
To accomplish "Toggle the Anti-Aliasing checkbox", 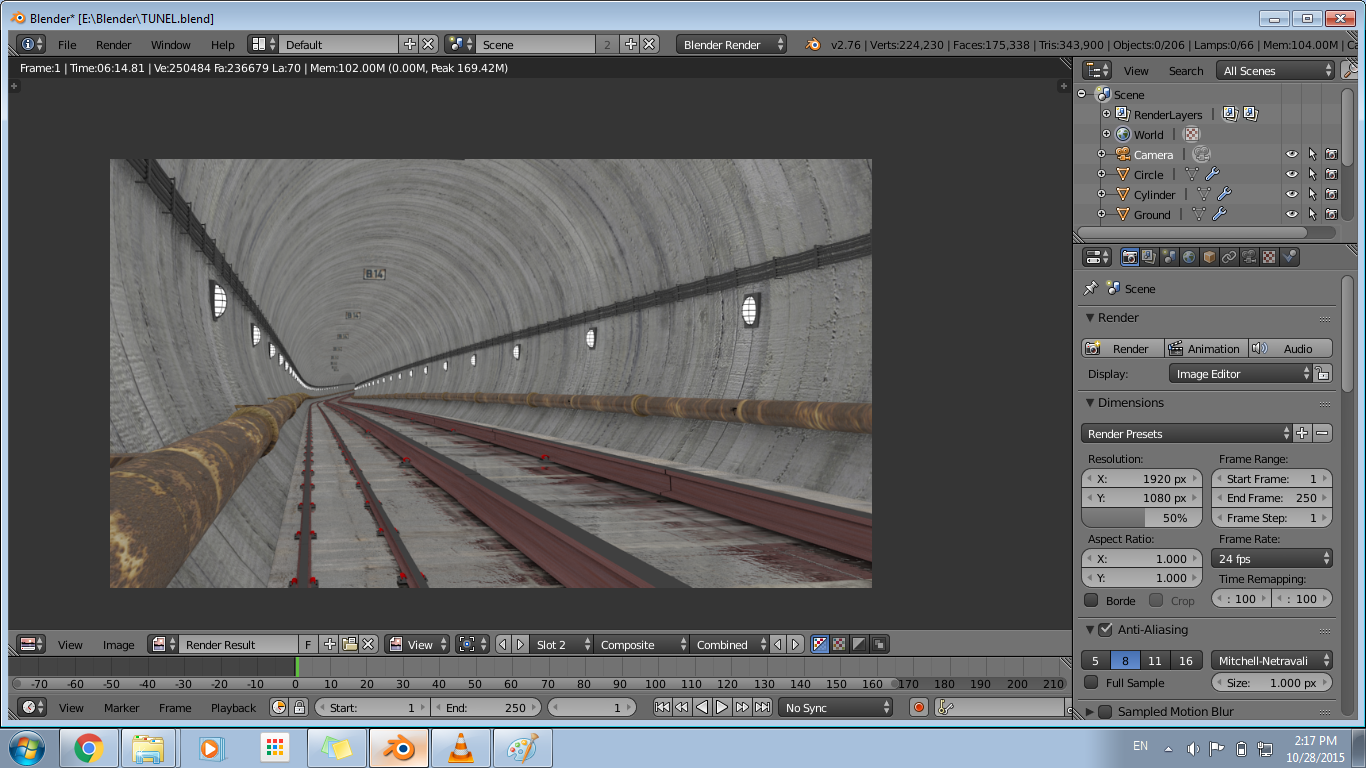I will pyautogui.click(x=1105, y=629).
